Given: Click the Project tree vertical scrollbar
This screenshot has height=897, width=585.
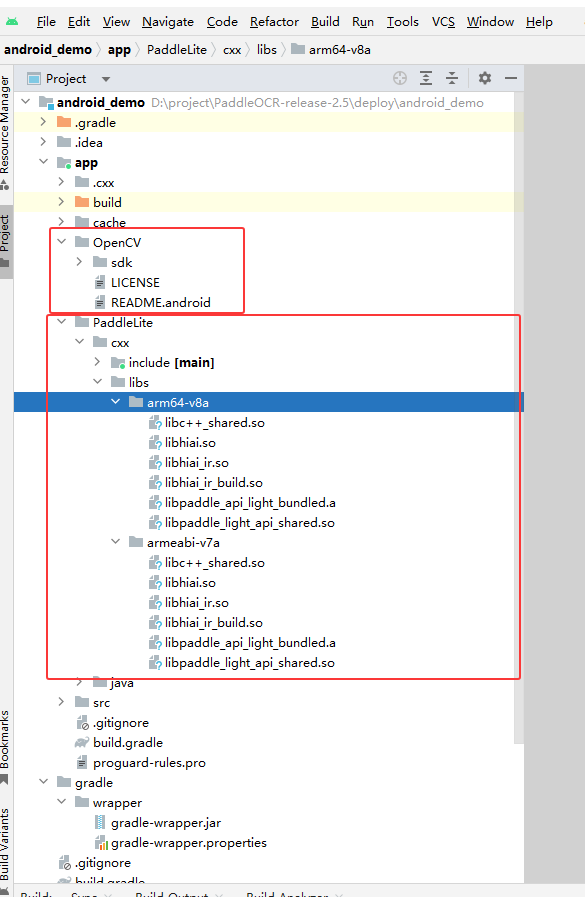Looking at the screenshot, I should pos(519,417).
